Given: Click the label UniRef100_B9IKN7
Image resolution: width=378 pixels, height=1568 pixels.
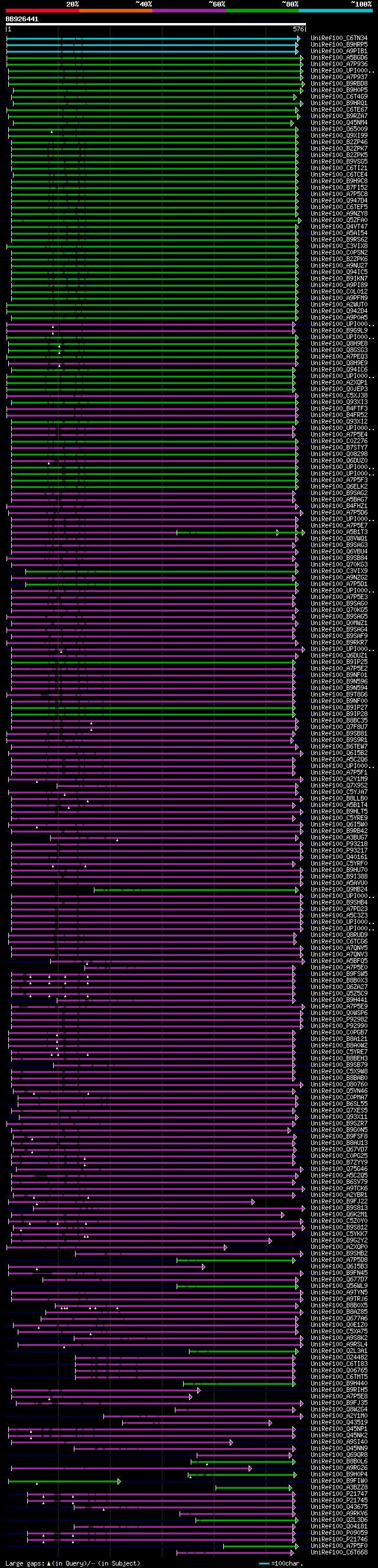Looking at the screenshot, I should [x=339, y=278].
